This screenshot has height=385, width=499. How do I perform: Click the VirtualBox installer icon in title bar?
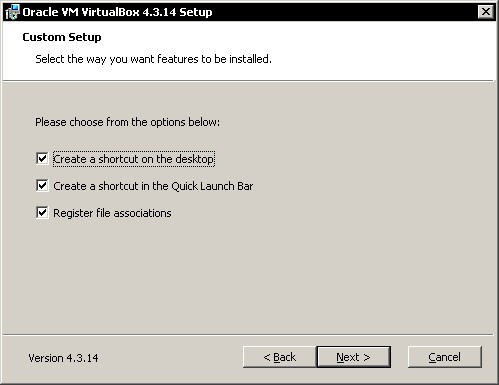click(13, 12)
